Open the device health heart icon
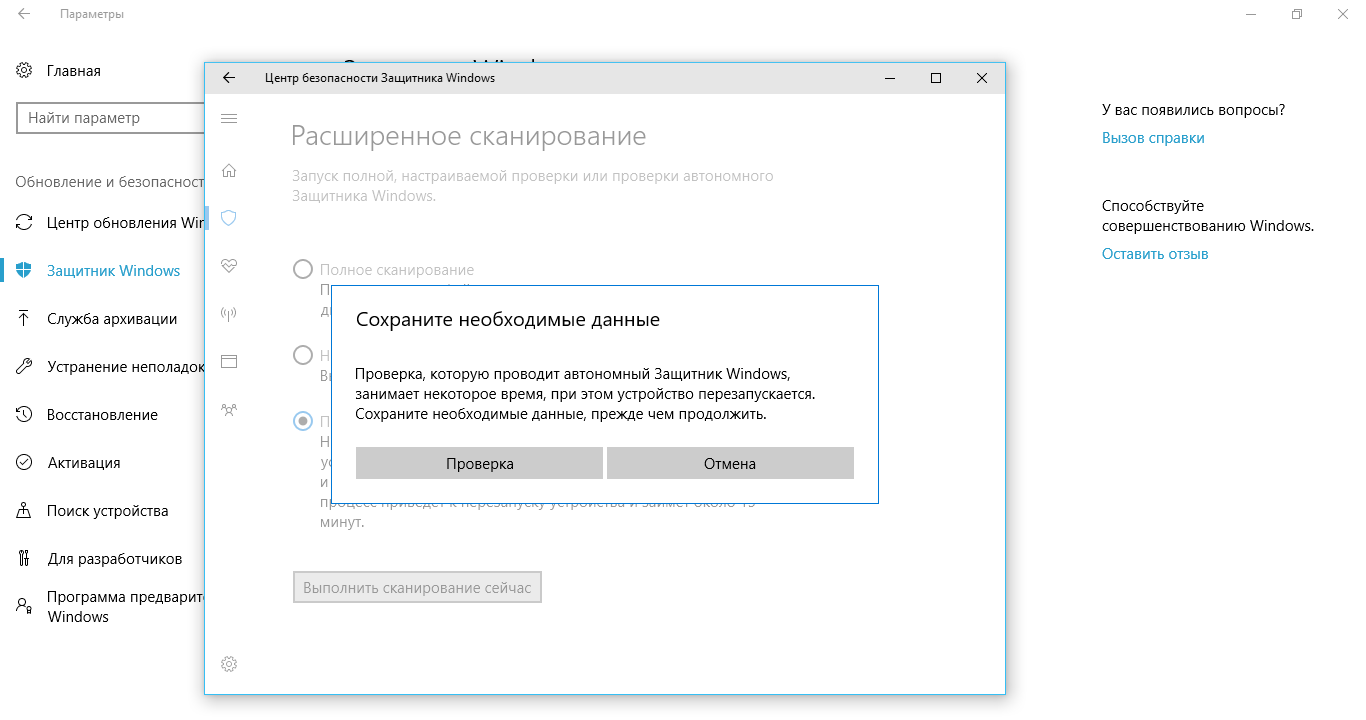Viewport: 1366px width, 720px height. (229, 265)
